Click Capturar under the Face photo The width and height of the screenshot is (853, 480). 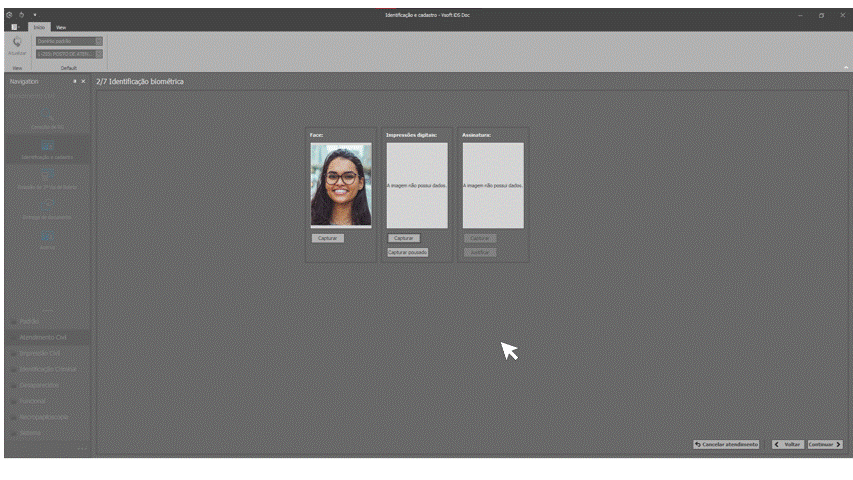click(x=327, y=238)
